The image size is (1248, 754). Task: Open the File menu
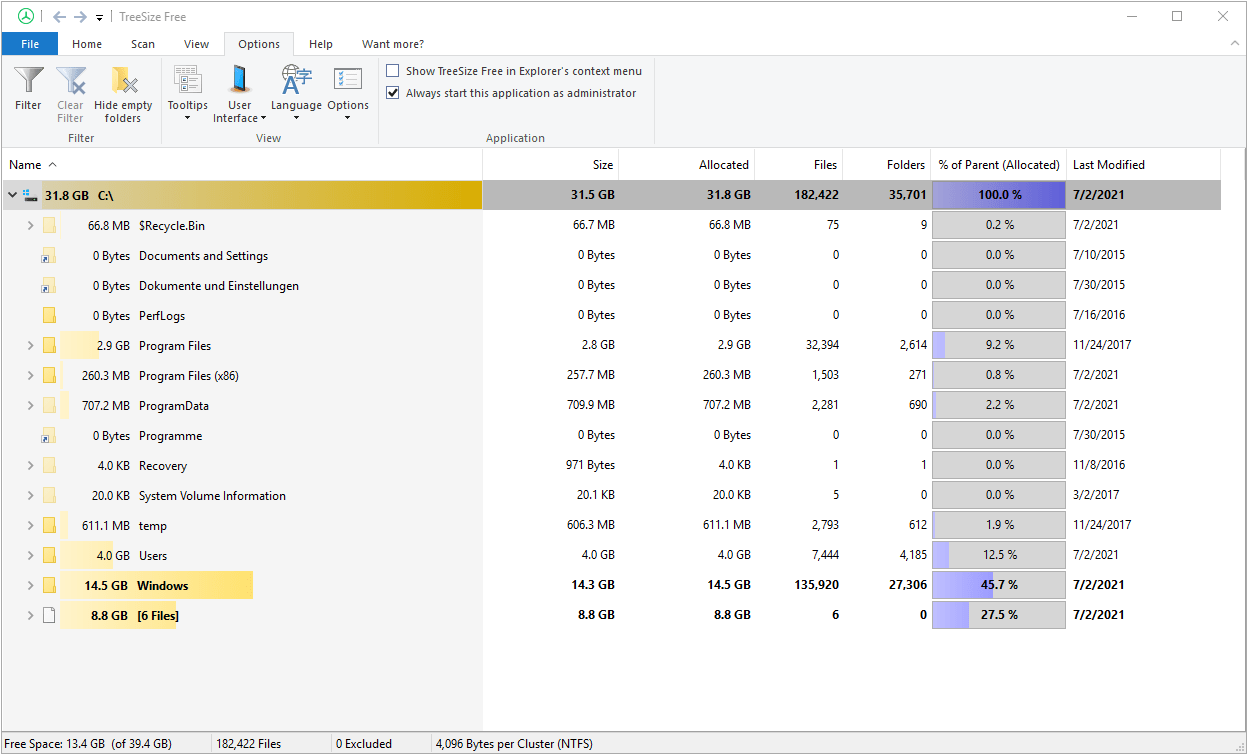(30, 44)
